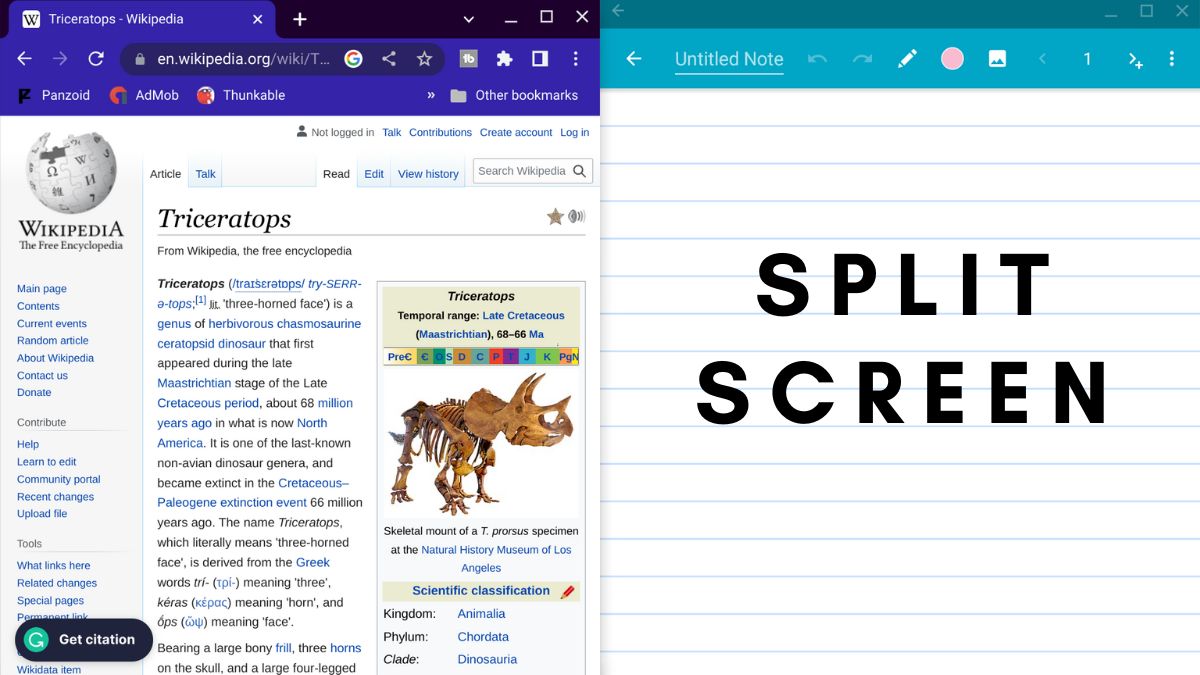
Task: Redo in the note app
Action: 862,59
